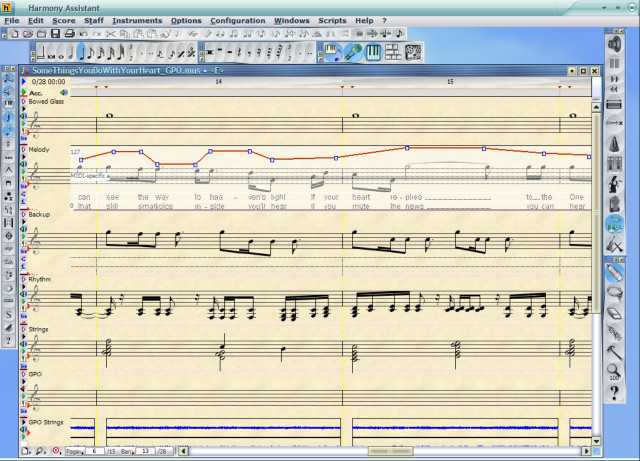Open the Scripts menu

point(332,20)
